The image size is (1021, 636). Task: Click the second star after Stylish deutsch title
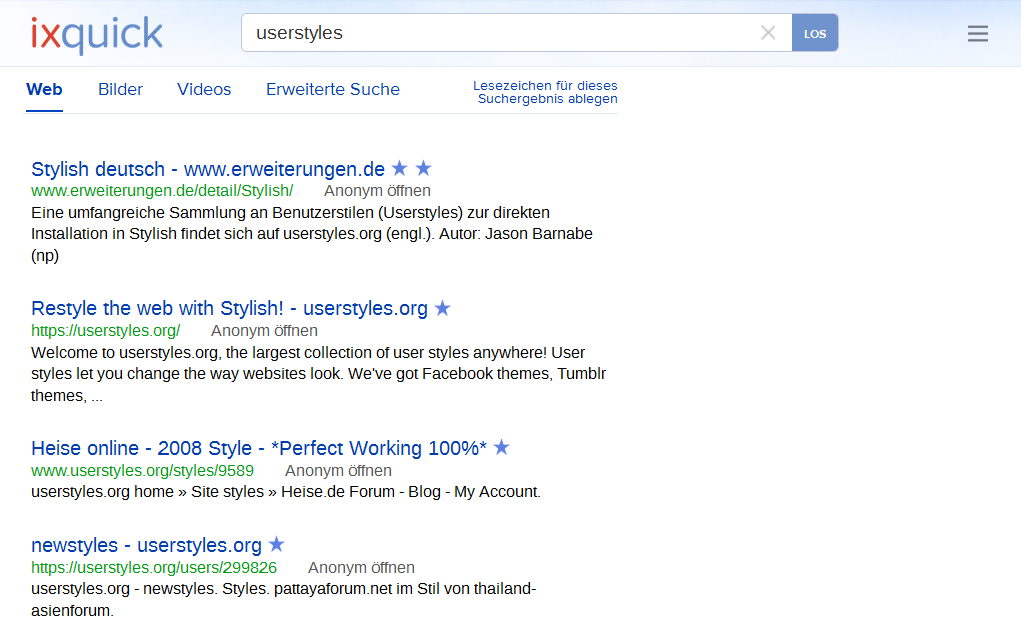tap(424, 168)
